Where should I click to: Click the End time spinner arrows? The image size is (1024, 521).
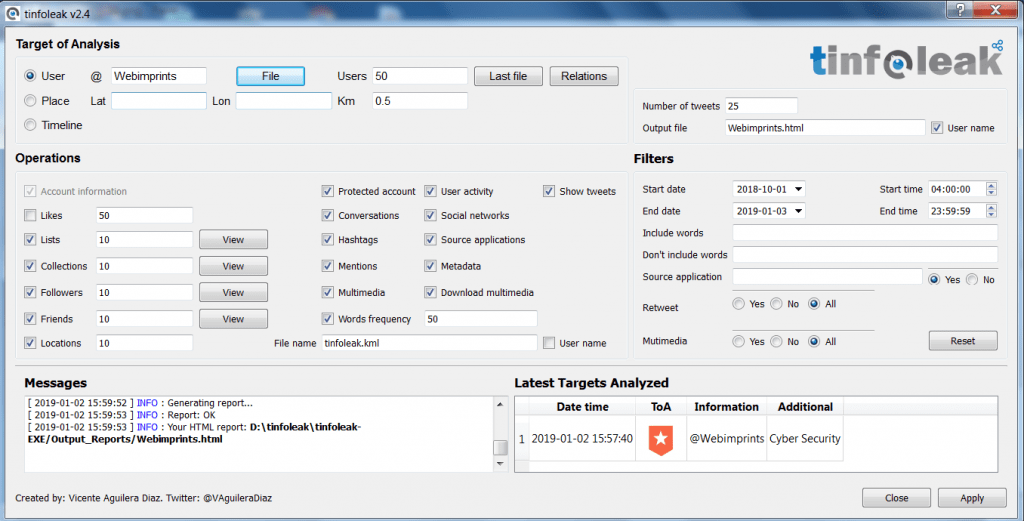coord(991,211)
